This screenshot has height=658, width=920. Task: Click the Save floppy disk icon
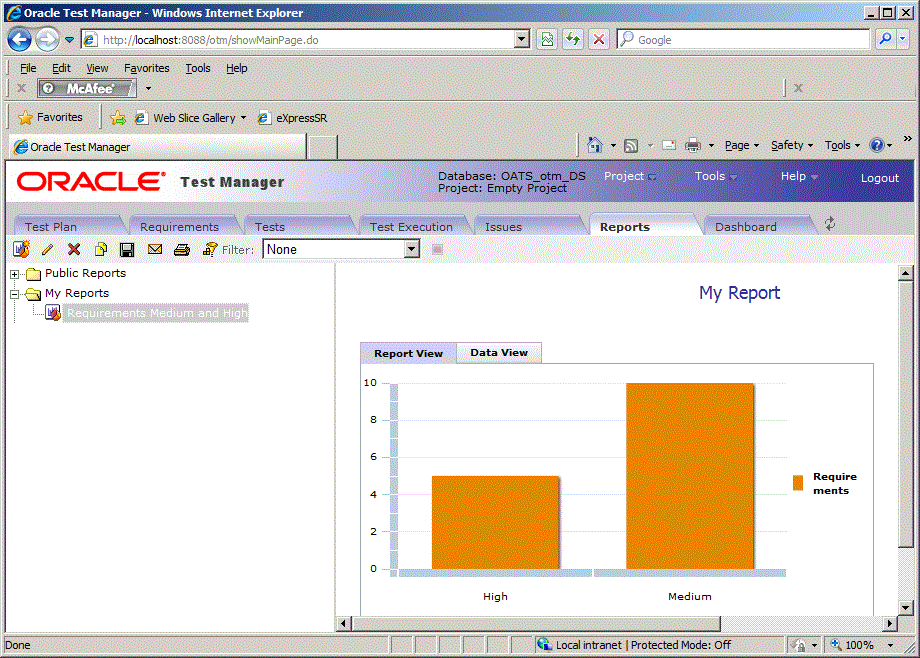click(127, 249)
